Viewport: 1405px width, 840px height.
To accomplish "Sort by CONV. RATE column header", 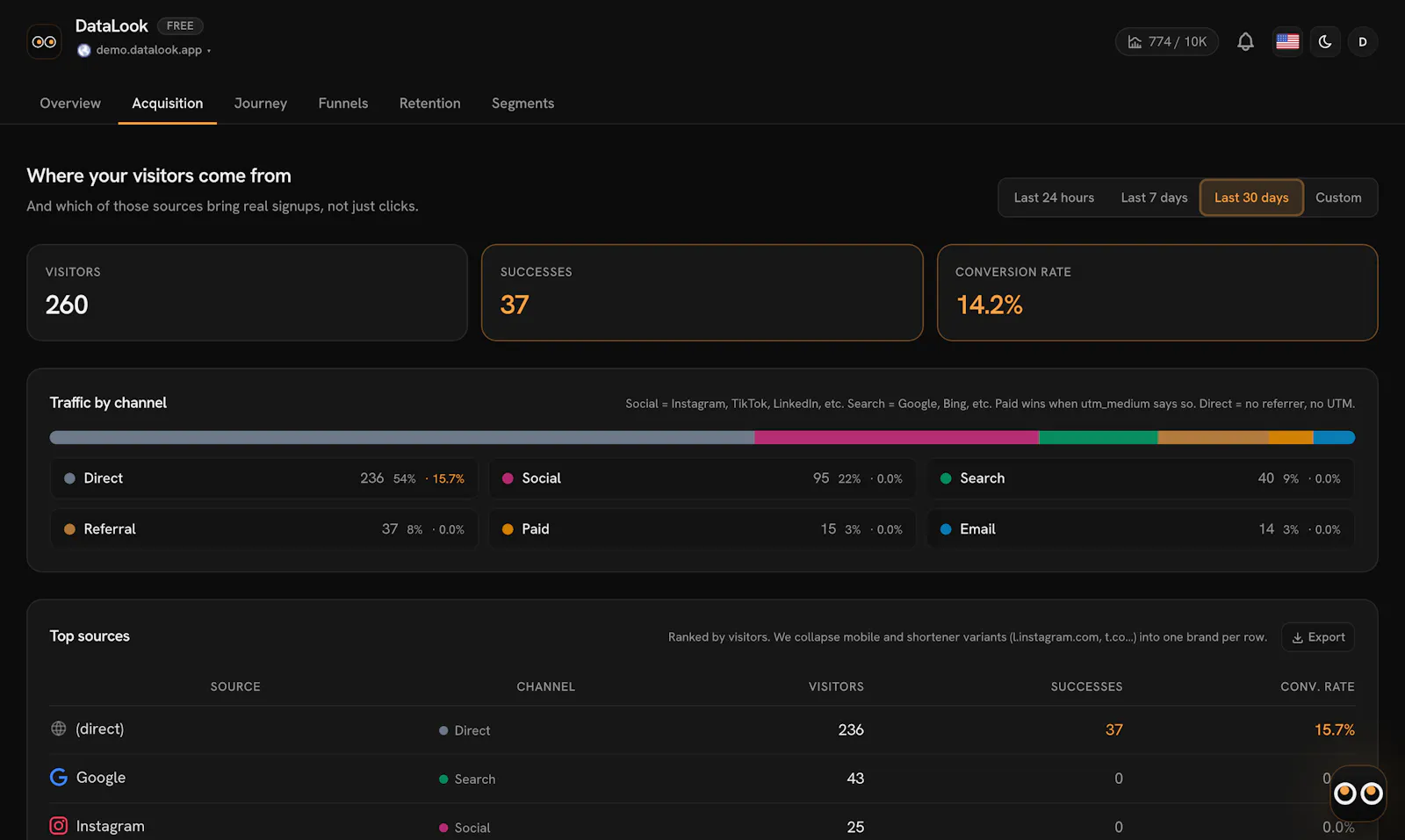I will tap(1317, 686).
